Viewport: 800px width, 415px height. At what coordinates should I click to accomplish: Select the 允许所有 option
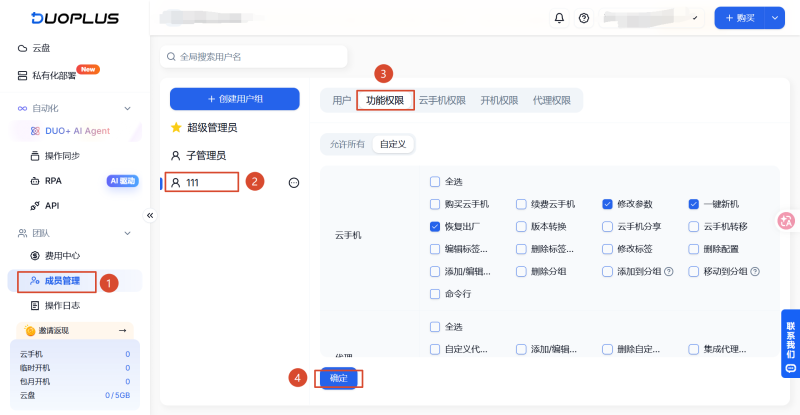347,144
